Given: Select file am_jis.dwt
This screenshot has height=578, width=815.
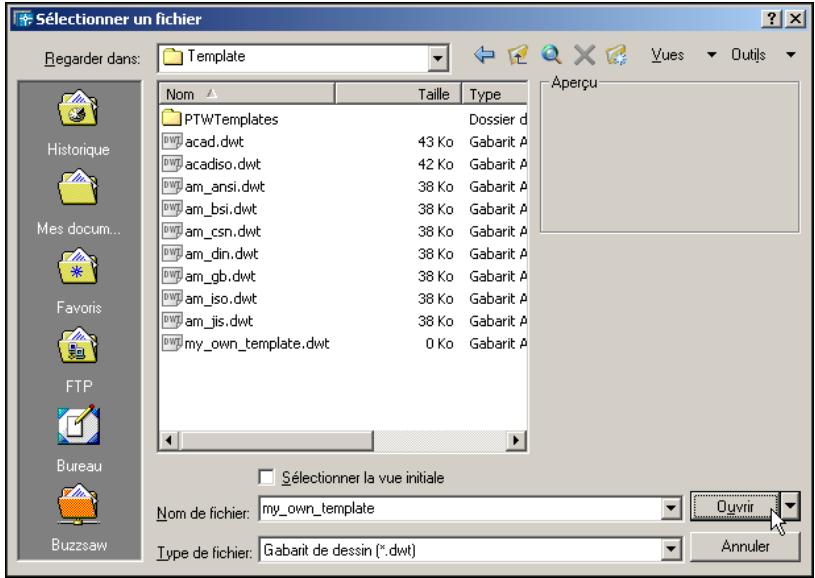Looking at the screenshot, I should [x=219, y=320].
